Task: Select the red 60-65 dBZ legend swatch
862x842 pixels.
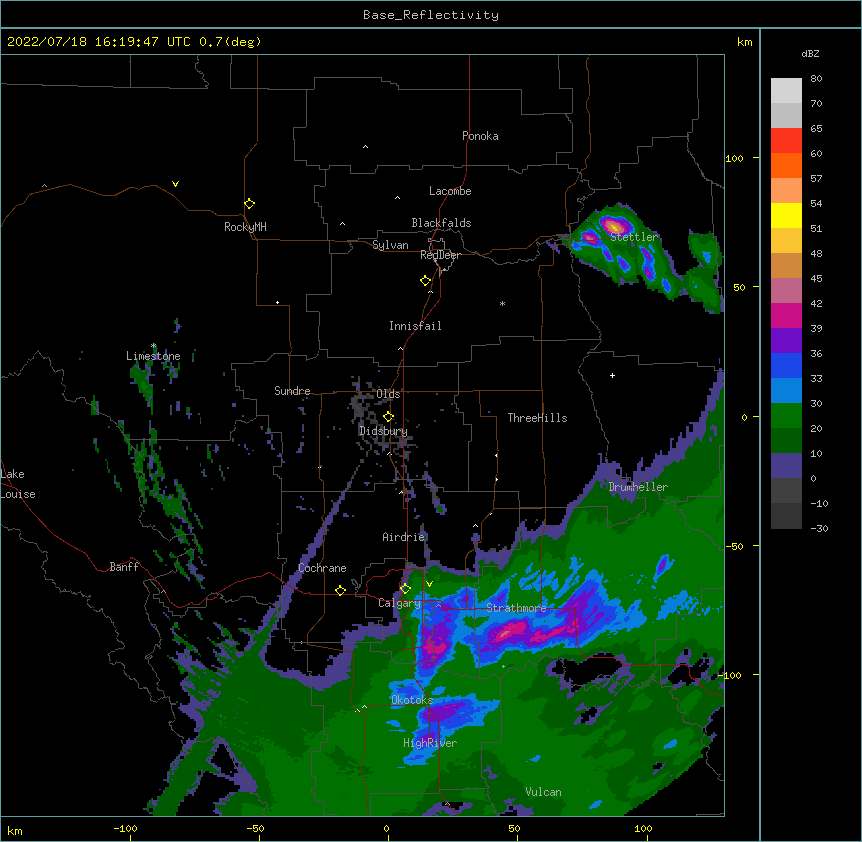Action: (786, 141)
